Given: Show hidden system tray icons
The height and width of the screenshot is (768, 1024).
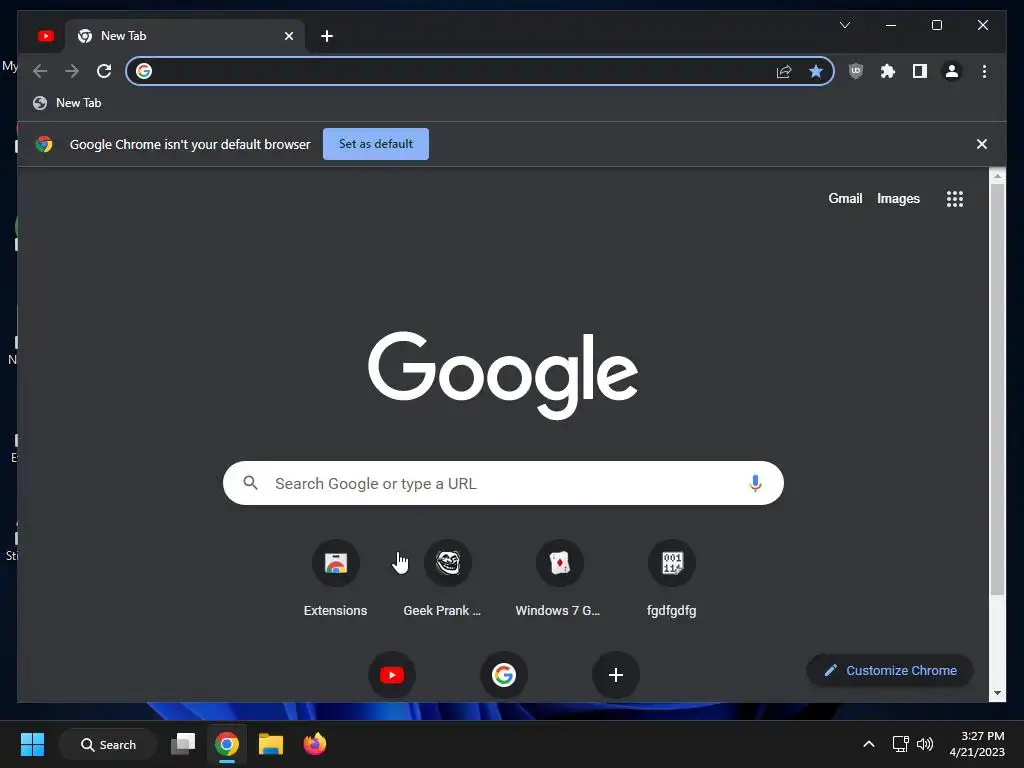Looking at the screenshot, I should click(x=869, y=744).
